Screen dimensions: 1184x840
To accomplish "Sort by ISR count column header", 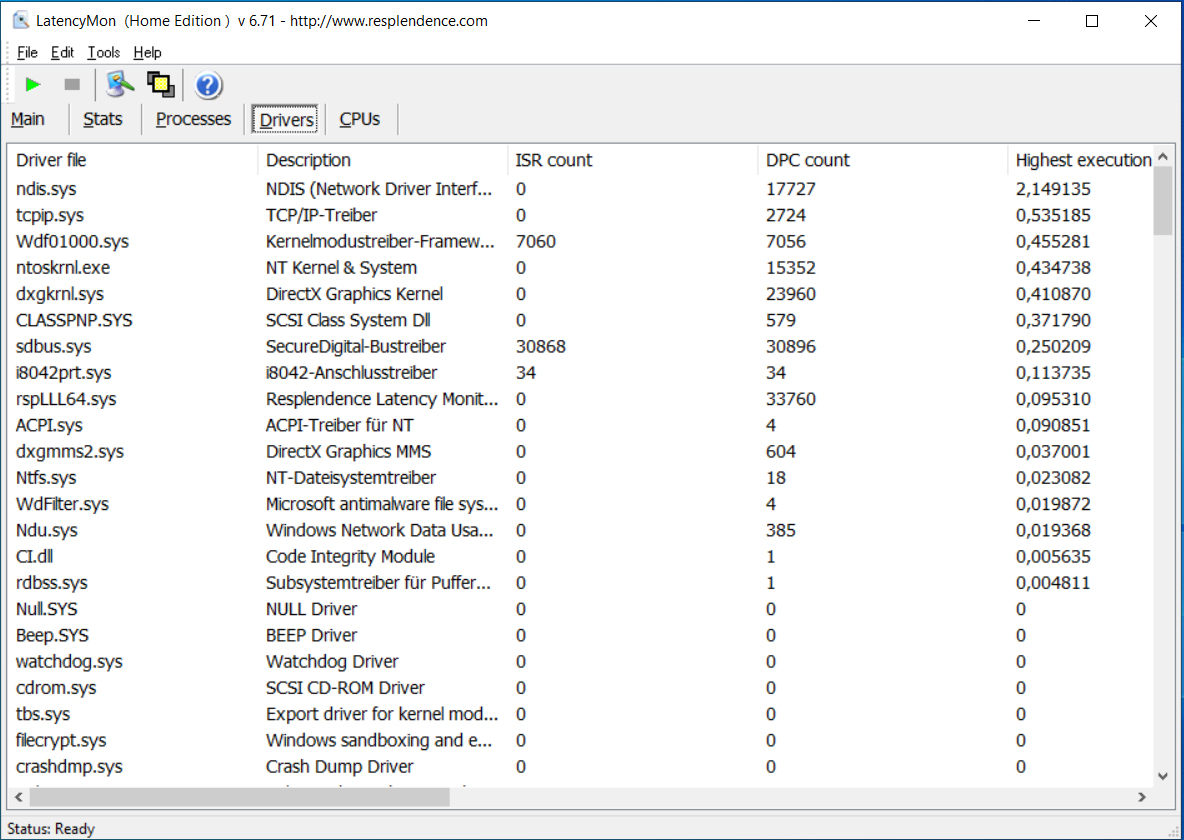I will 554,160.
